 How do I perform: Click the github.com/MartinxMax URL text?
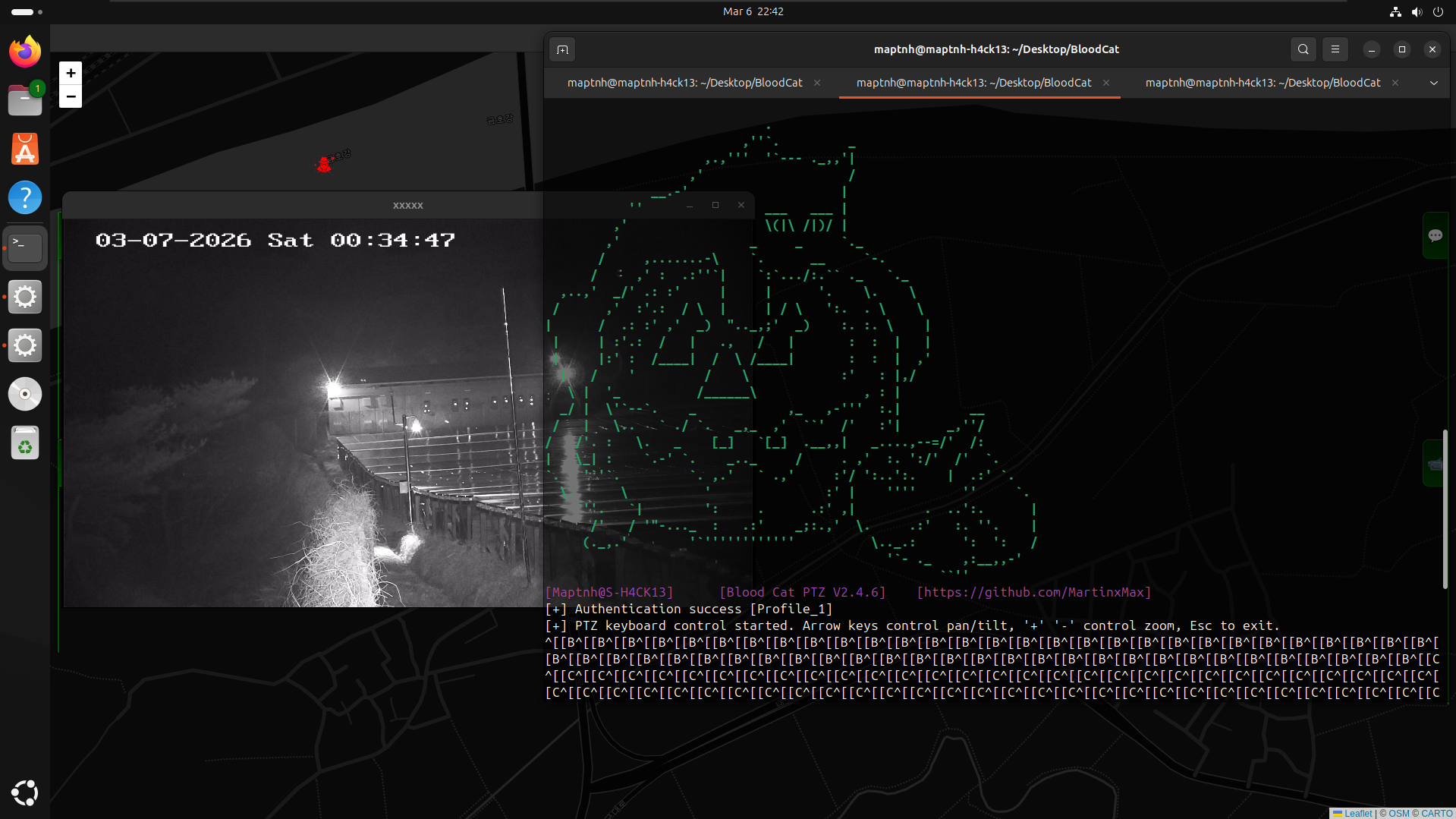[x=1034, y=592]
